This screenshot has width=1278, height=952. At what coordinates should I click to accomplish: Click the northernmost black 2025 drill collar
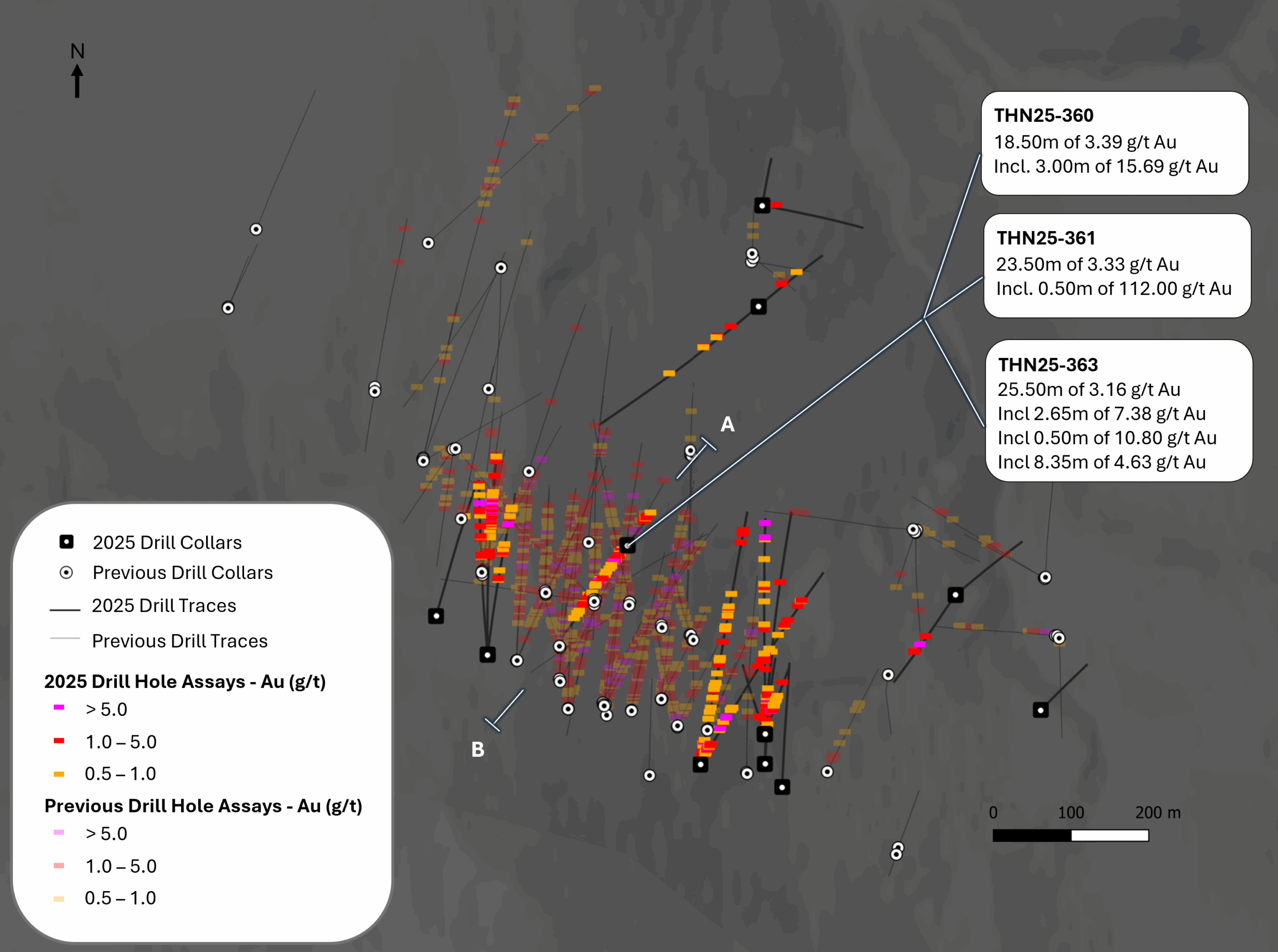(x=762, y=205)
